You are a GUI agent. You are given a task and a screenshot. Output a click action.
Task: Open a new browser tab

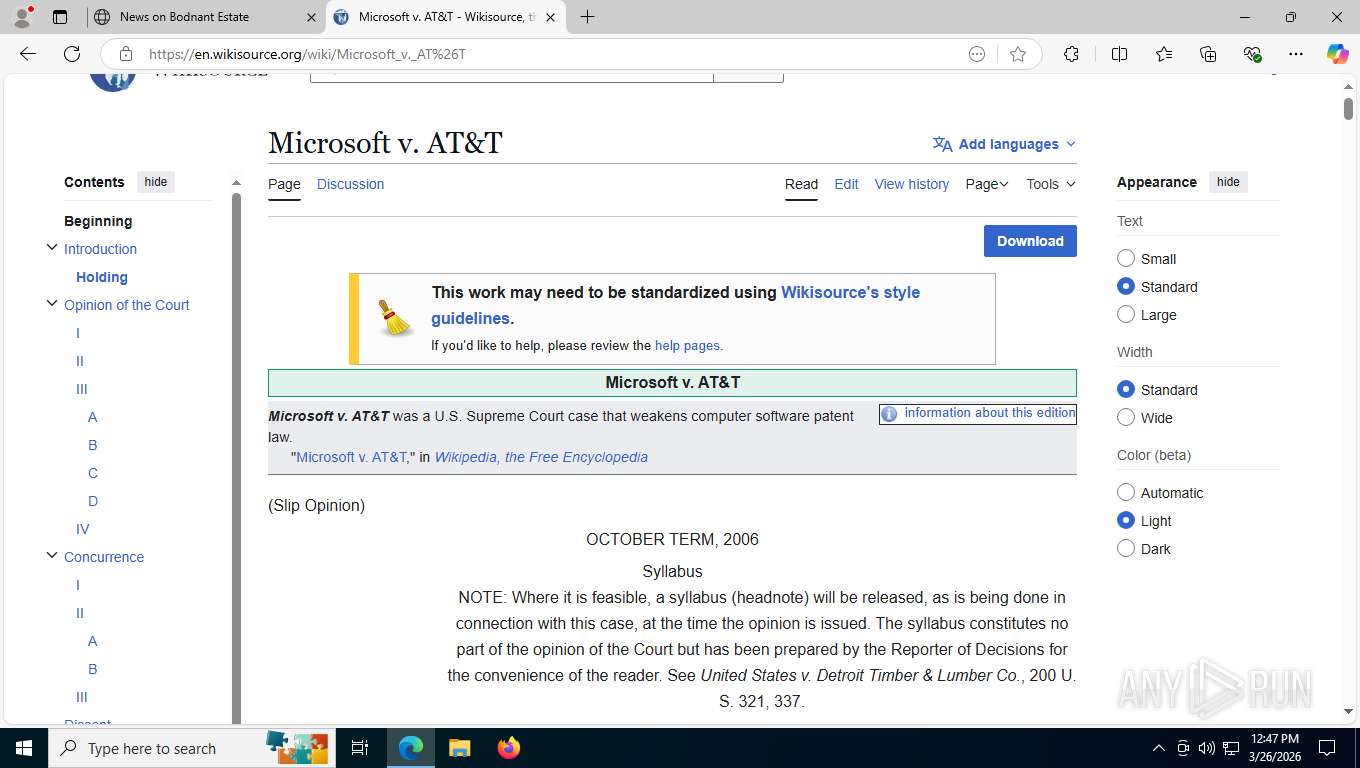click(x=587, y=17)
